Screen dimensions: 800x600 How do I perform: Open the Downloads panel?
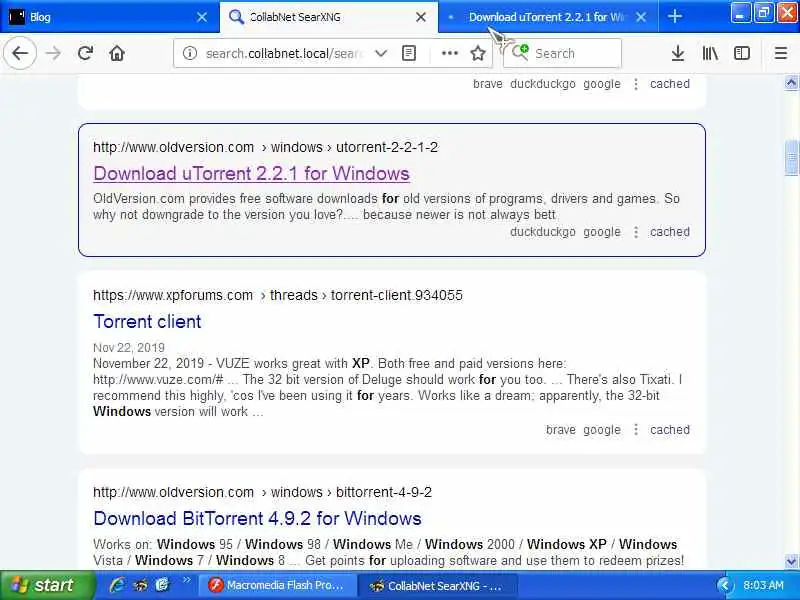(678, 53)
